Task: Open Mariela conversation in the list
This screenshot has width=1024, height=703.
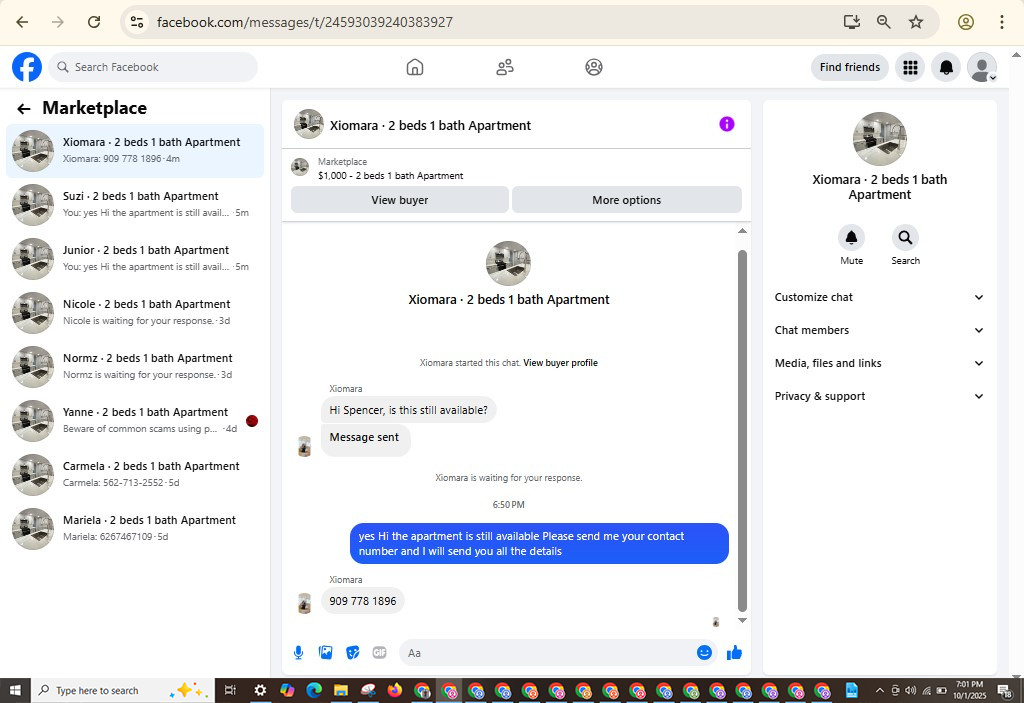Action: click(x=135, y=529)
